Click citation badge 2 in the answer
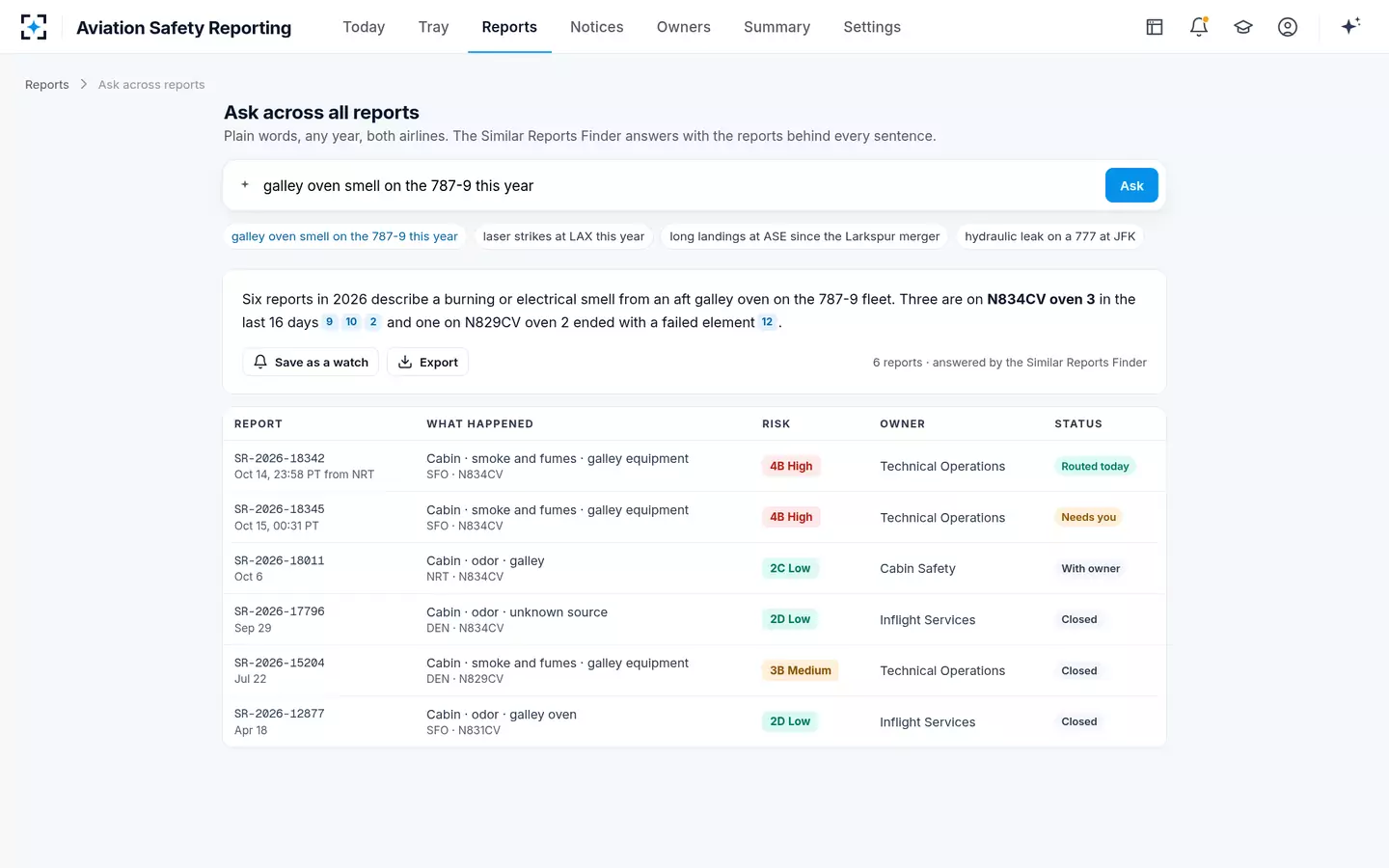 click(373, 322)
